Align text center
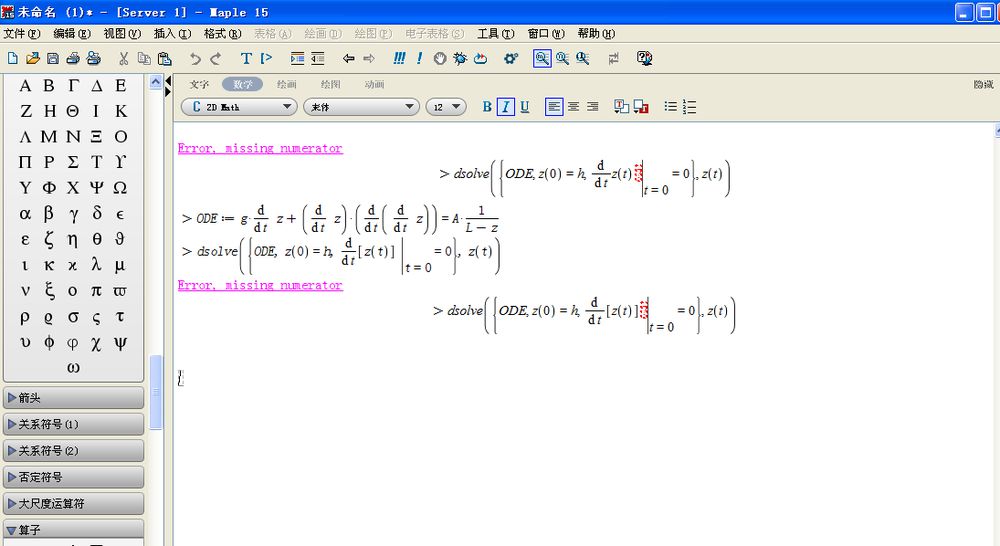Viewport: 1000px width, 546px height. tap(573, 107)
